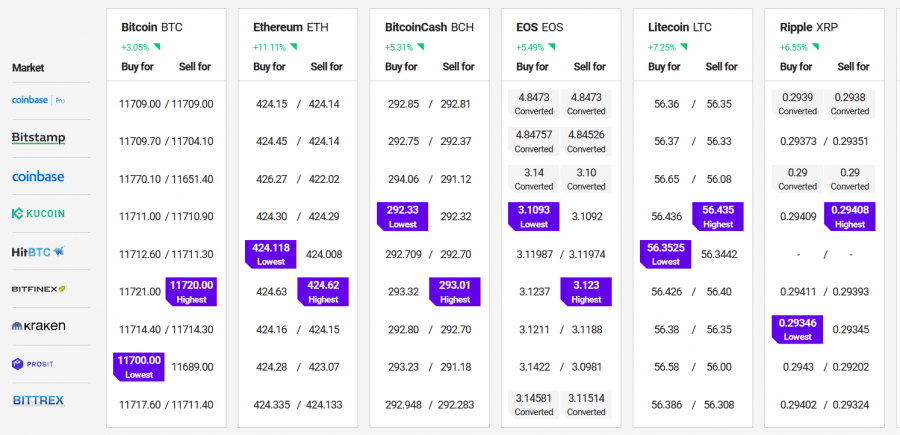Click the 3.14 Converted EOS buy price
The height and width of the screenshot is (435, 900).
pos(534,179)
